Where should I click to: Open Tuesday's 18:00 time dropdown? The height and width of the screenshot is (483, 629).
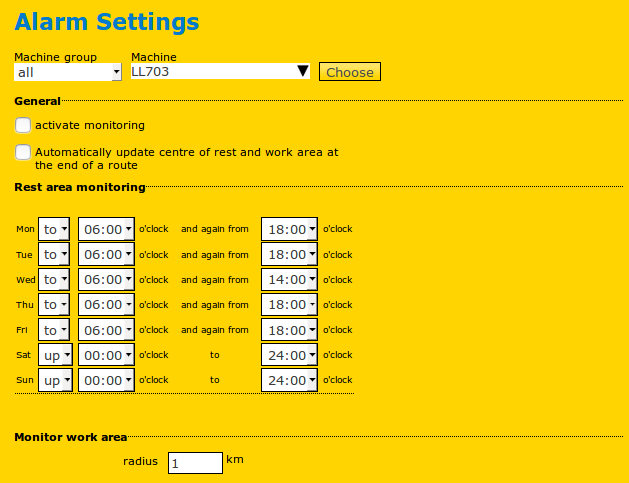point(289,254)
